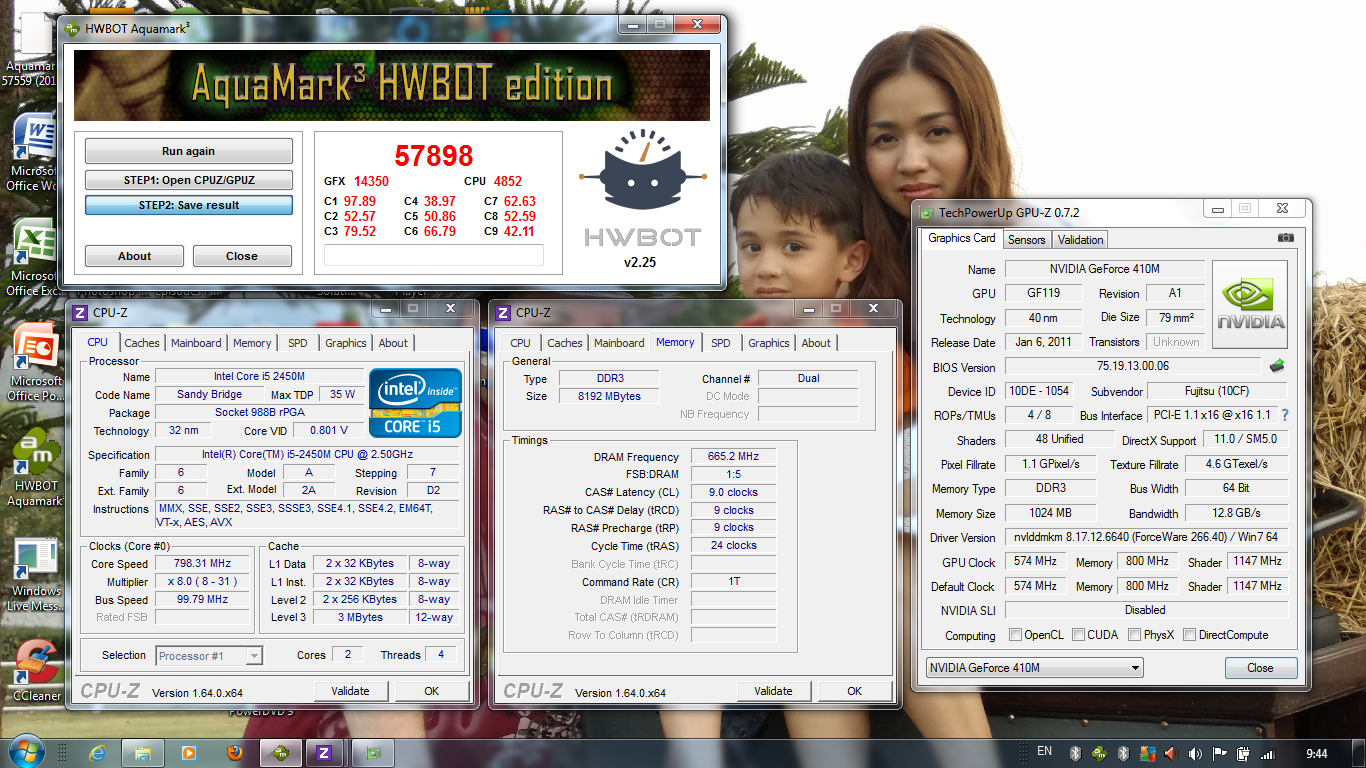Select the CCleaner desktop shortcut

click(x=36, y=670)
